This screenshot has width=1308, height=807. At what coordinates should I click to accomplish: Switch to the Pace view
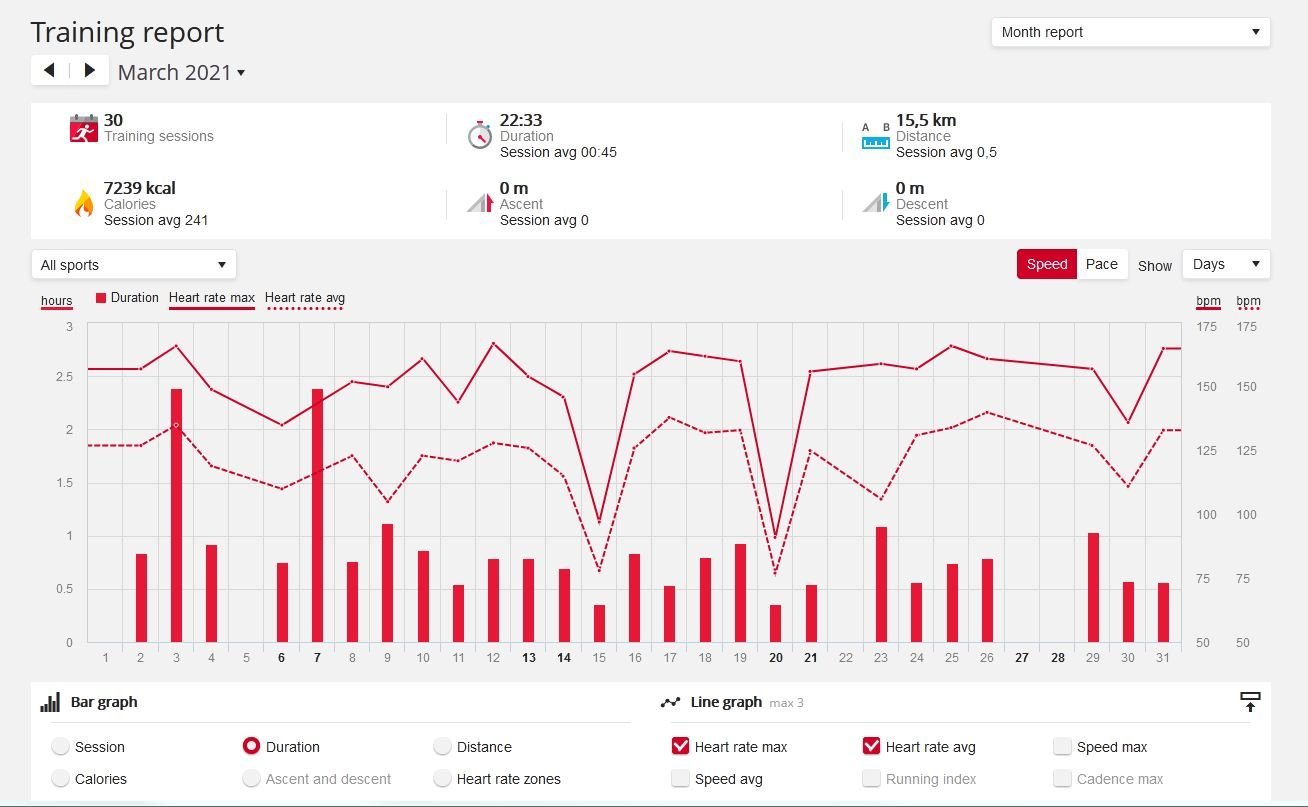coord(1102,264)
